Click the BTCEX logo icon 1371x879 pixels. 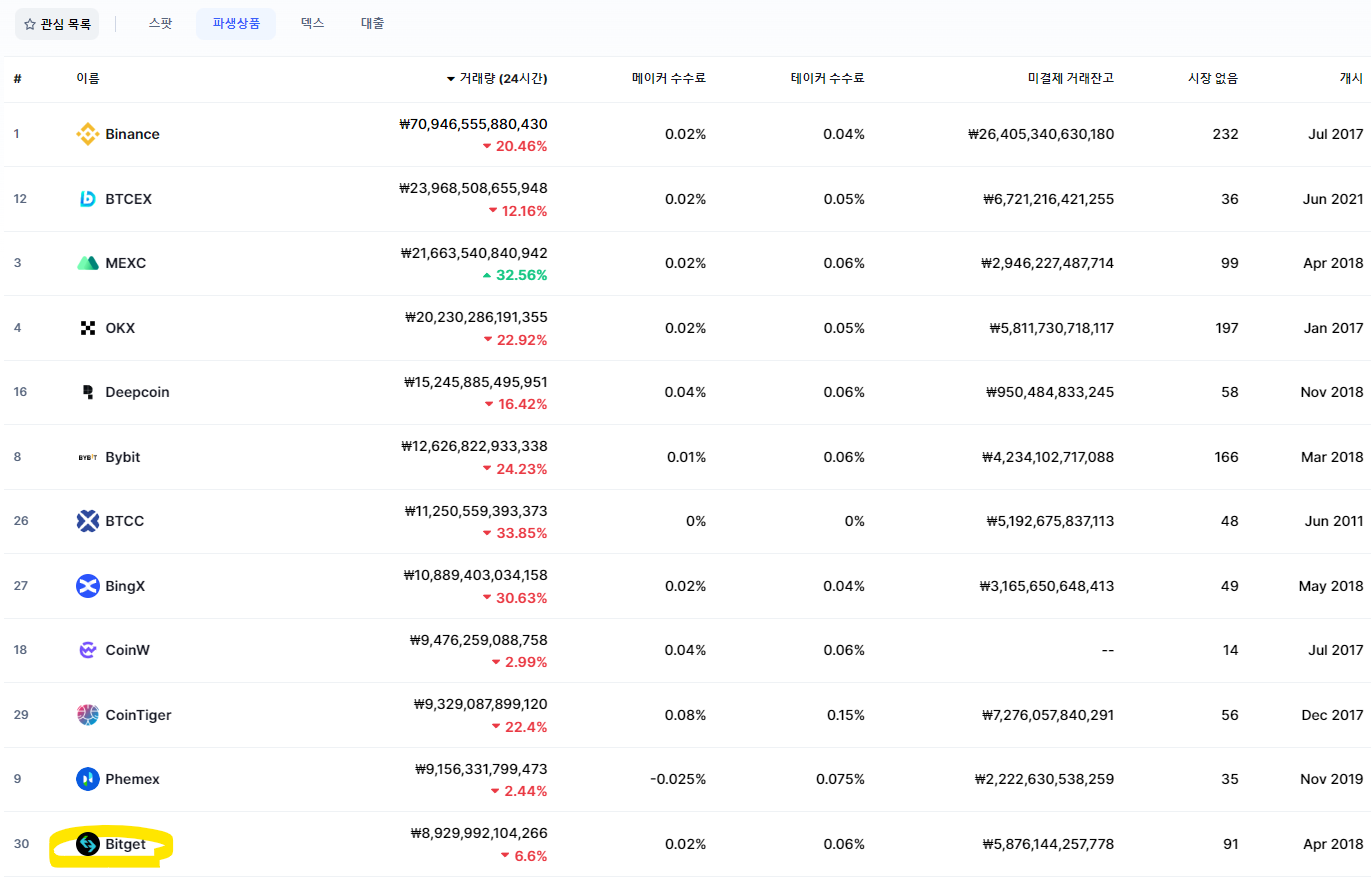point(88,199)
